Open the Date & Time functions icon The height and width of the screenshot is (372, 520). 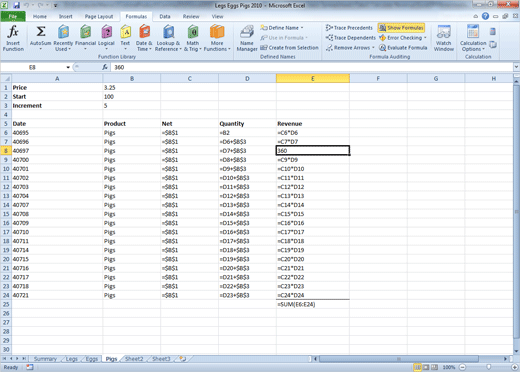click(x=144, y=32)
